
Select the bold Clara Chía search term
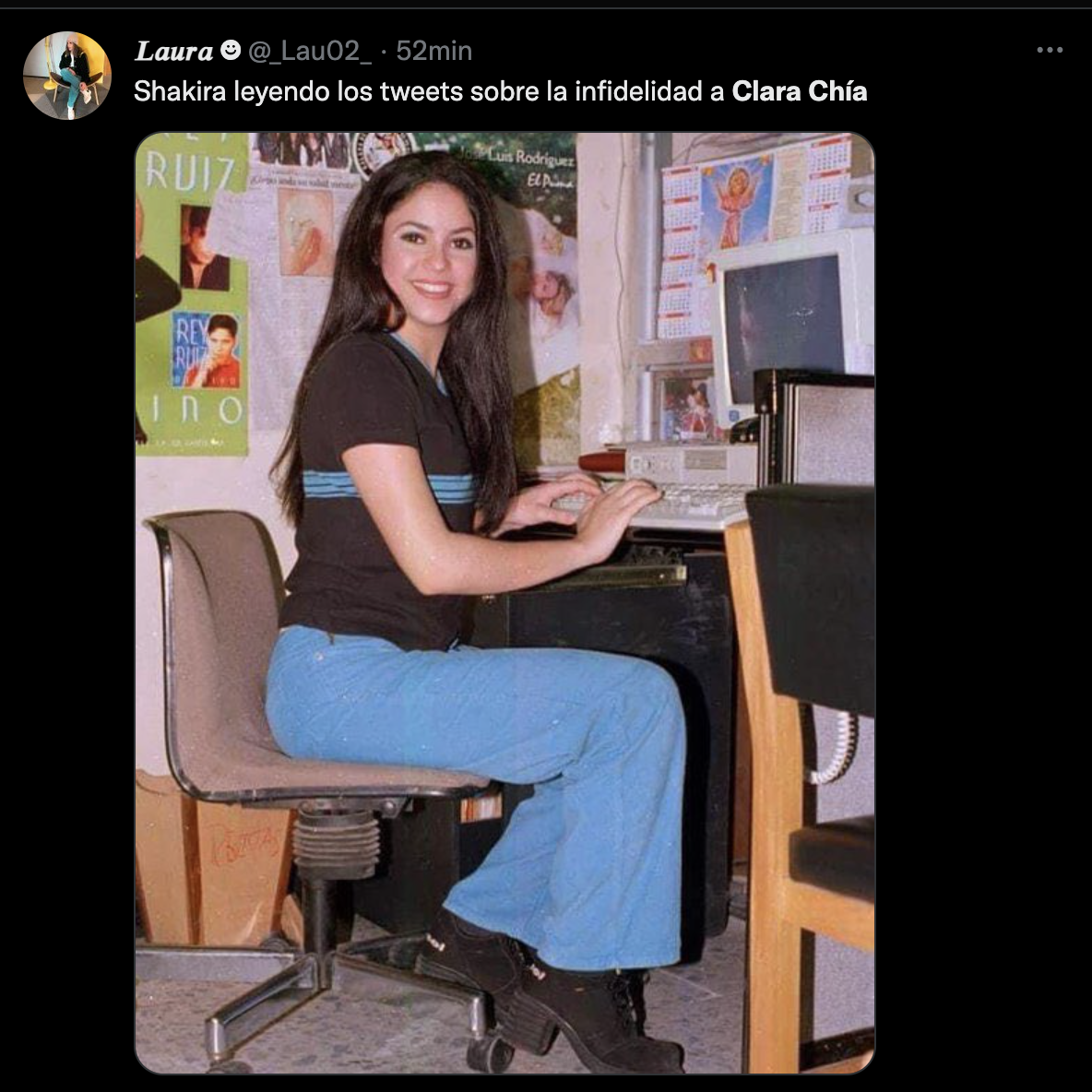pyautogui.click(x=800, y=91)
